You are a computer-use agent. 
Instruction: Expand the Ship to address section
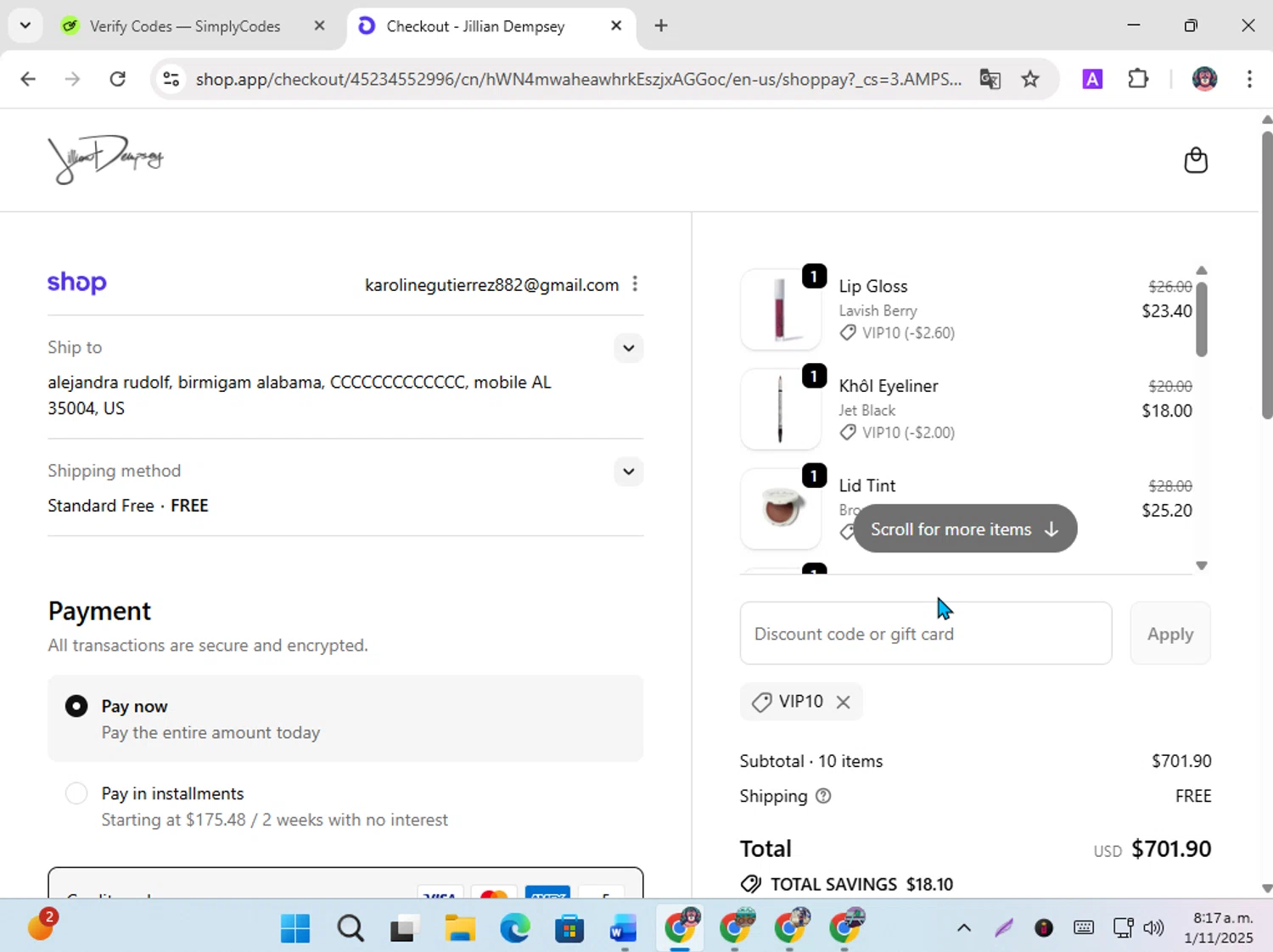tap(628, 348)
